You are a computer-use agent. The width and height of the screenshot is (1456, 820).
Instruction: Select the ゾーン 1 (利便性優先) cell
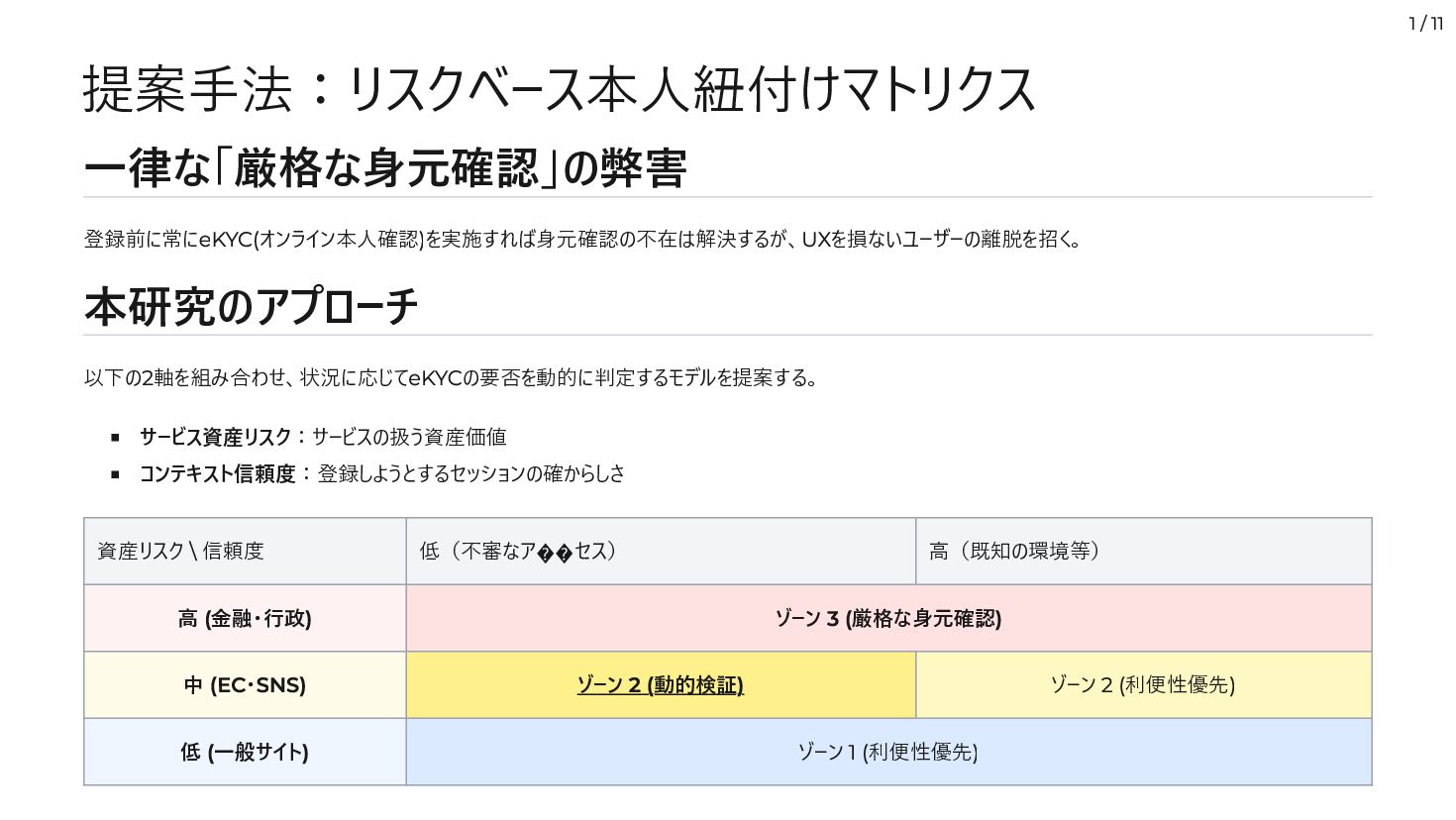(x=887, y=753)
